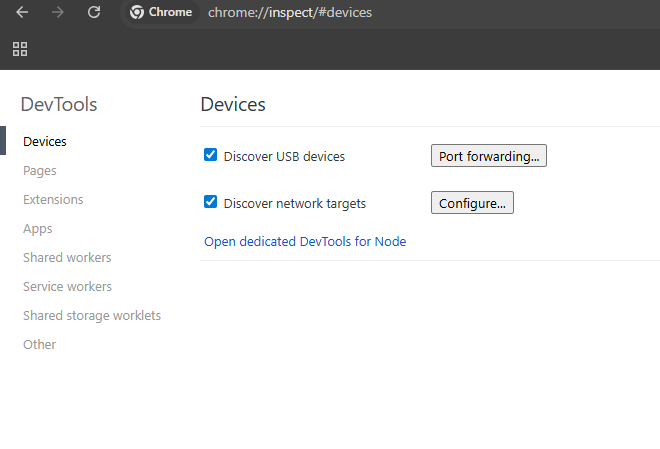Switch to Extensions in the sidebar
The height and width of the screenshot is (449, 660).
click(x=53, y=199)
